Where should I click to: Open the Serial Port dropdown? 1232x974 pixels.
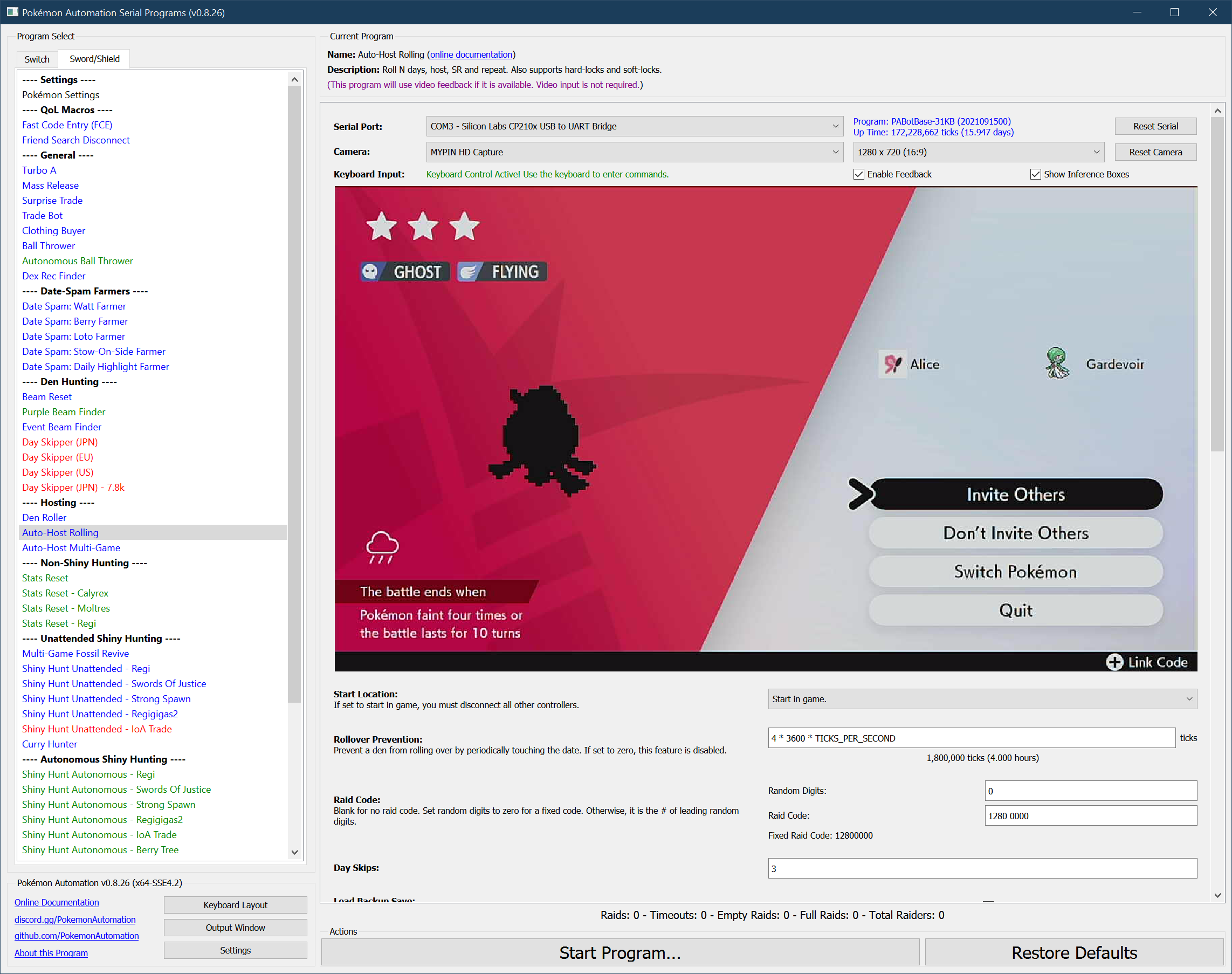[x=635, y=126]
